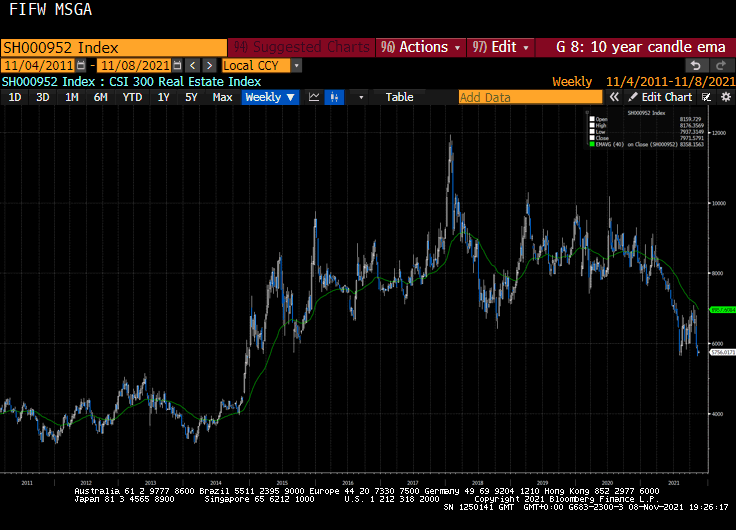Image resolution: width=736 pixels, height=530 pixels.
Task: Undo the last chart change
Action: pyautogui.click(x=696, y=65)
